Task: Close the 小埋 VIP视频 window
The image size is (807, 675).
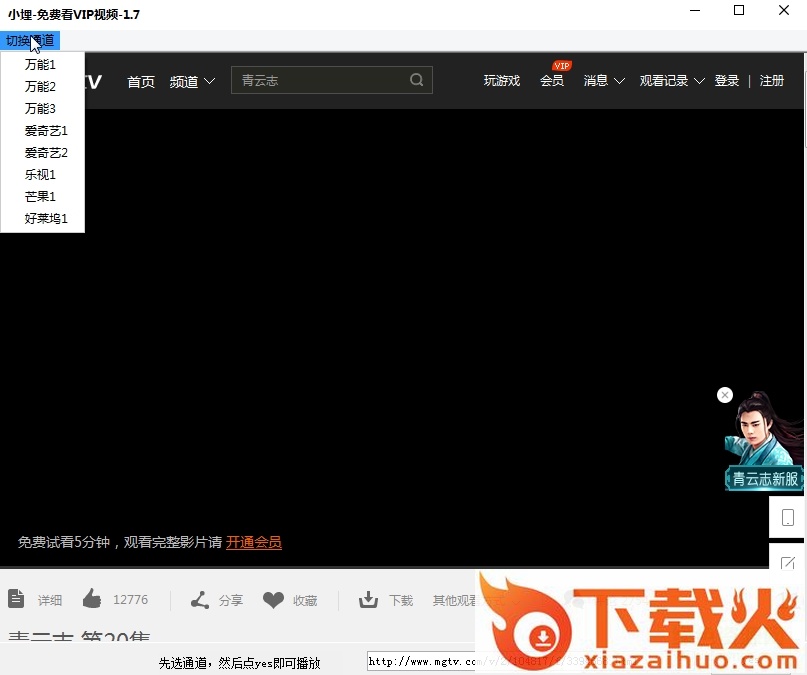Action: [783, 10]
